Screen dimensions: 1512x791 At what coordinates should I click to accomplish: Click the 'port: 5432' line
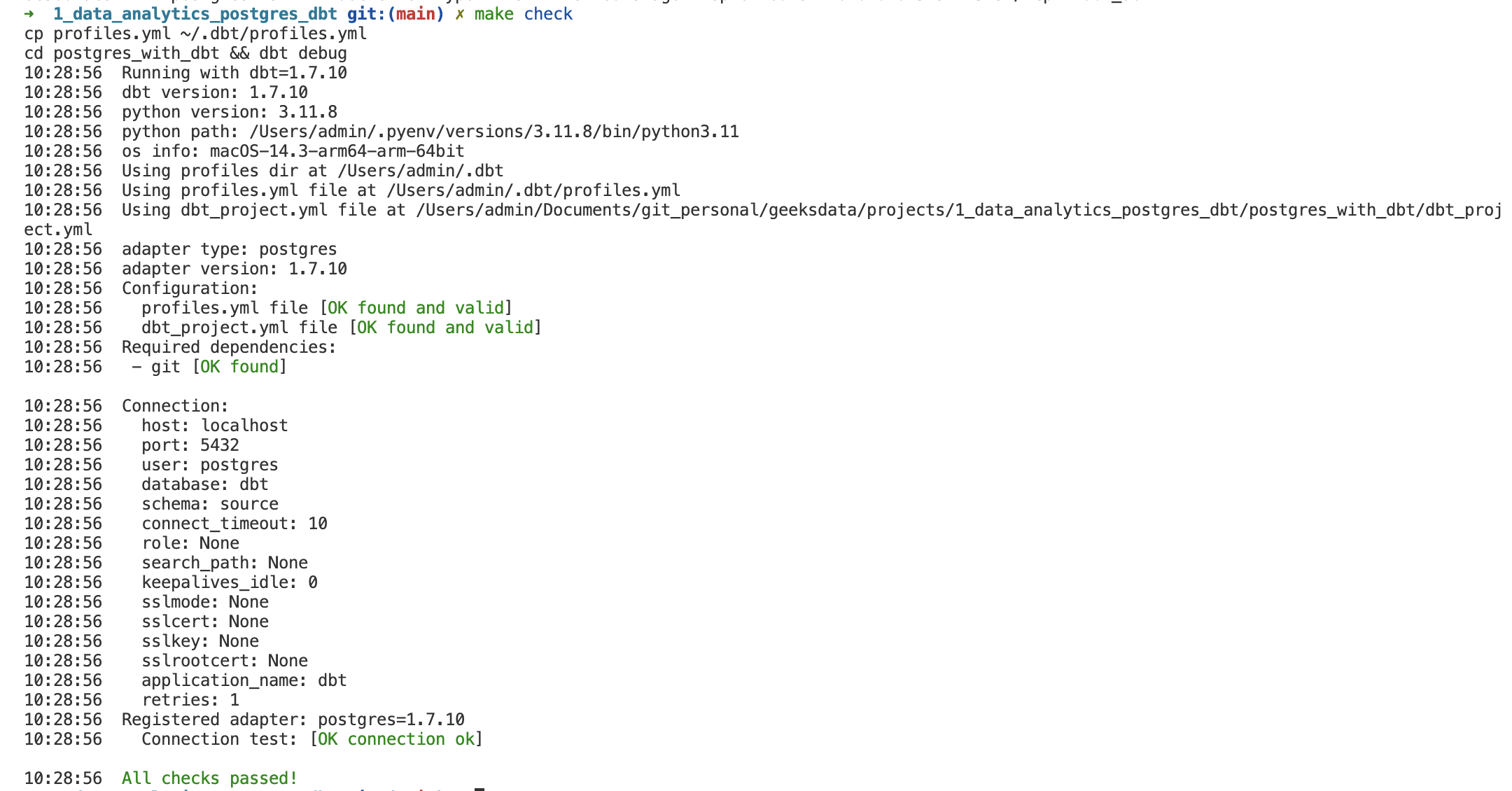[190, 445]
